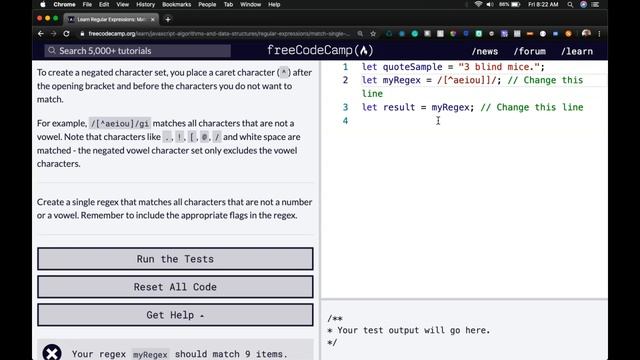Open the File menu
Viewport: 640px width, 360px height.
[87, 4]
